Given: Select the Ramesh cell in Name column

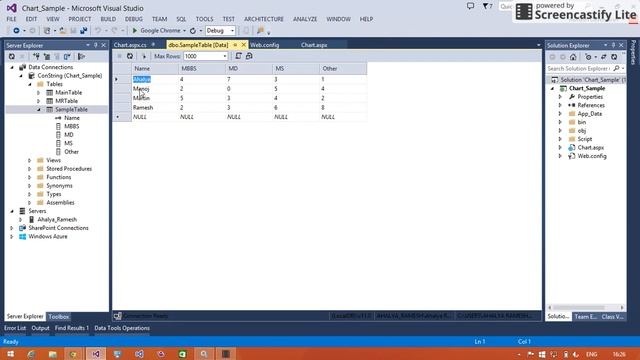Looking at the screenshot, I should 155,107.
